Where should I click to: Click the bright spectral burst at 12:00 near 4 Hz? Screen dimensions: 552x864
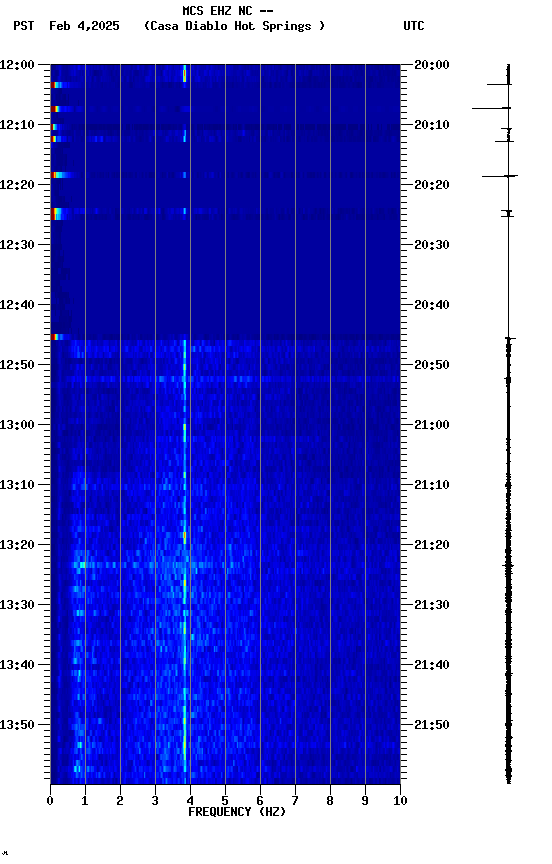[185, 73]
